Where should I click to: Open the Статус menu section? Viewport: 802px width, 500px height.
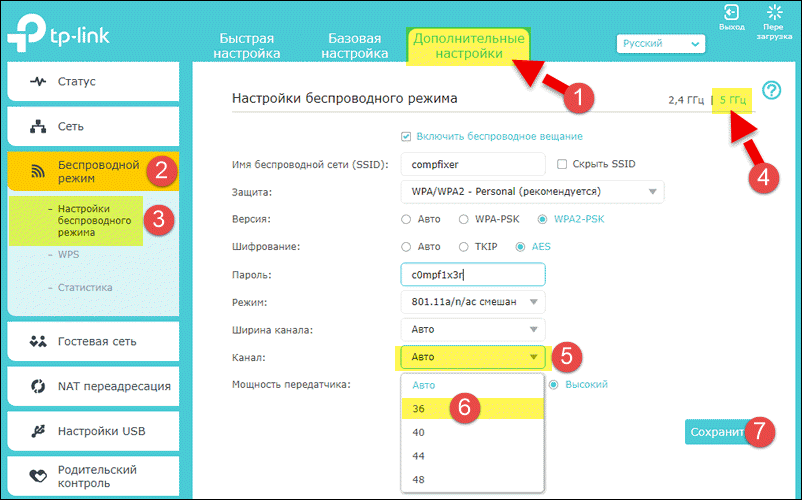click(x=93, y=81)
